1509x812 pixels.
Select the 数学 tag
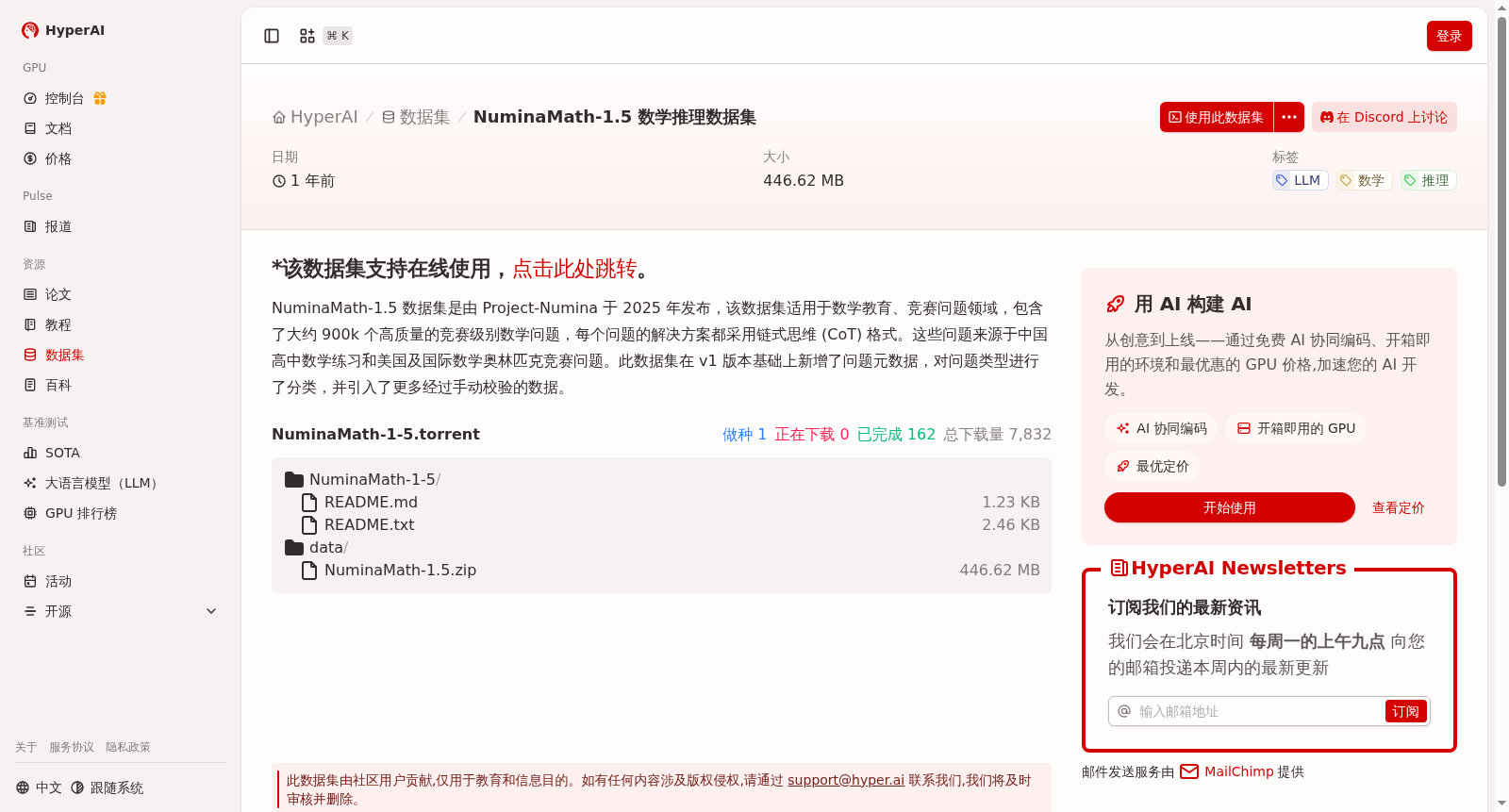click(x=1364, y=180)
